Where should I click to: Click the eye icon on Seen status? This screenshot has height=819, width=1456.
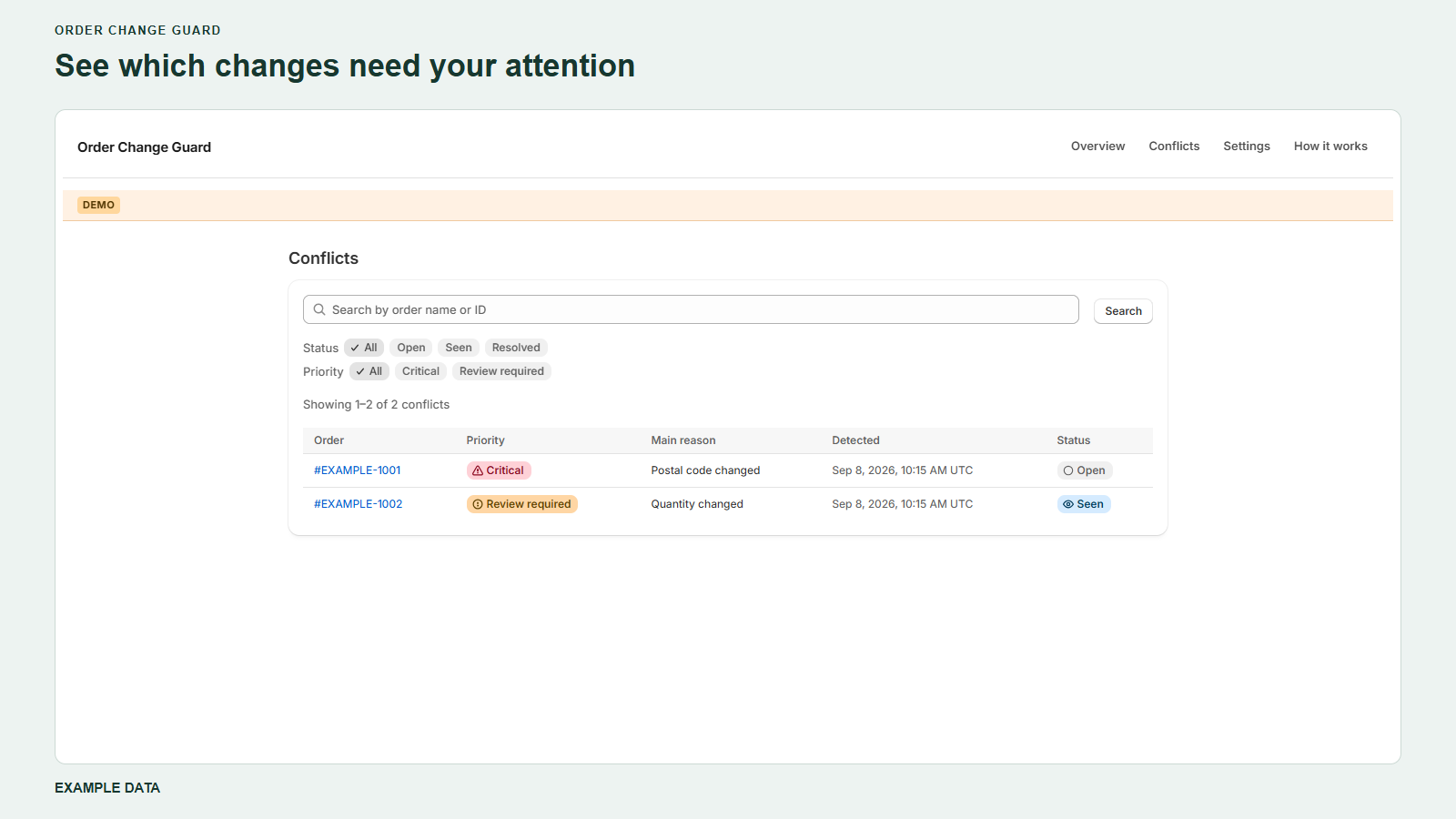point(1068,504)
